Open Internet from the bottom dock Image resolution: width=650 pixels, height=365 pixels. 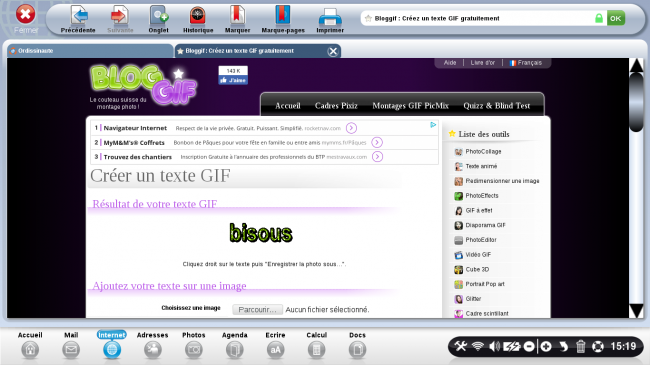click(112, 345)
